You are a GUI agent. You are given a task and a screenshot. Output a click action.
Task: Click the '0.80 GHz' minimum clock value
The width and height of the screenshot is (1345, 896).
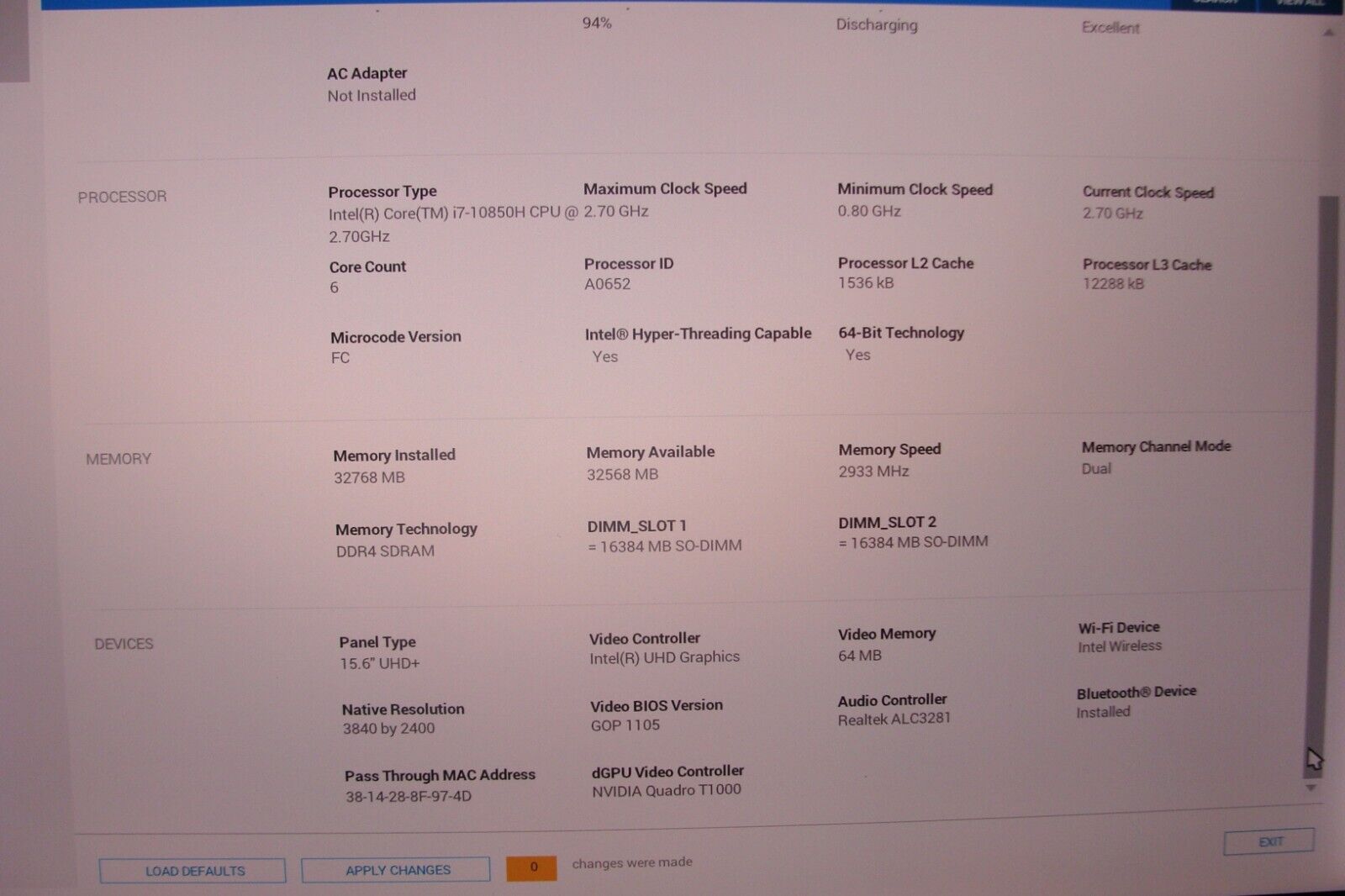coord(869,211)
